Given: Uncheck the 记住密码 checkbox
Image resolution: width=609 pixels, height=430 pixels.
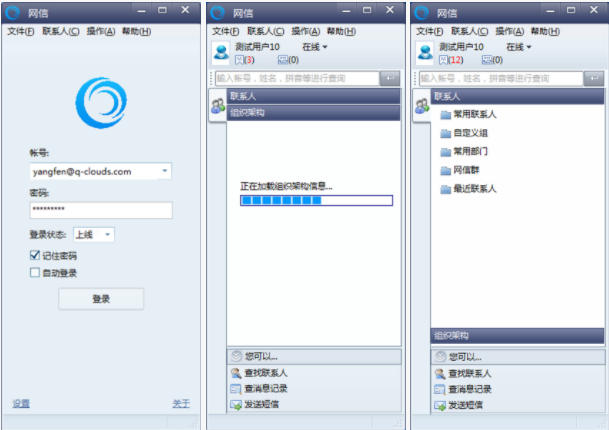Looking at the screenshot, I should pyautogui.click(x=35, y=255).
